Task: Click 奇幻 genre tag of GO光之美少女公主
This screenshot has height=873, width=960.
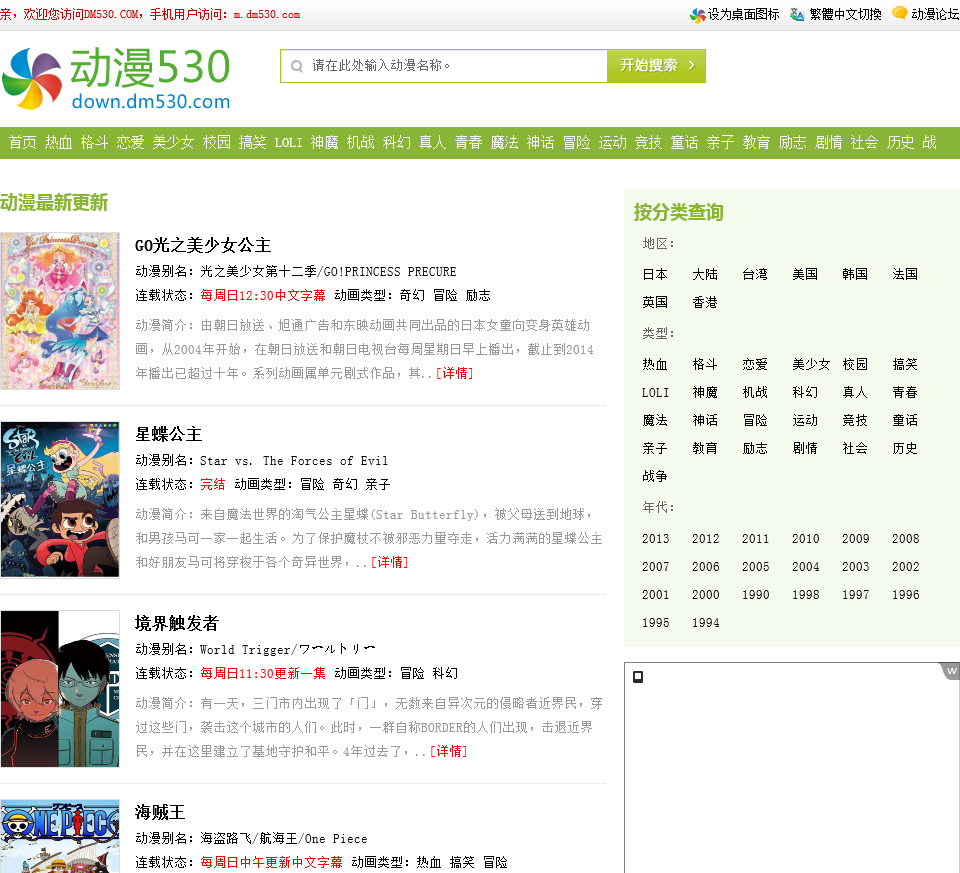Action: [x=412, y=296]
